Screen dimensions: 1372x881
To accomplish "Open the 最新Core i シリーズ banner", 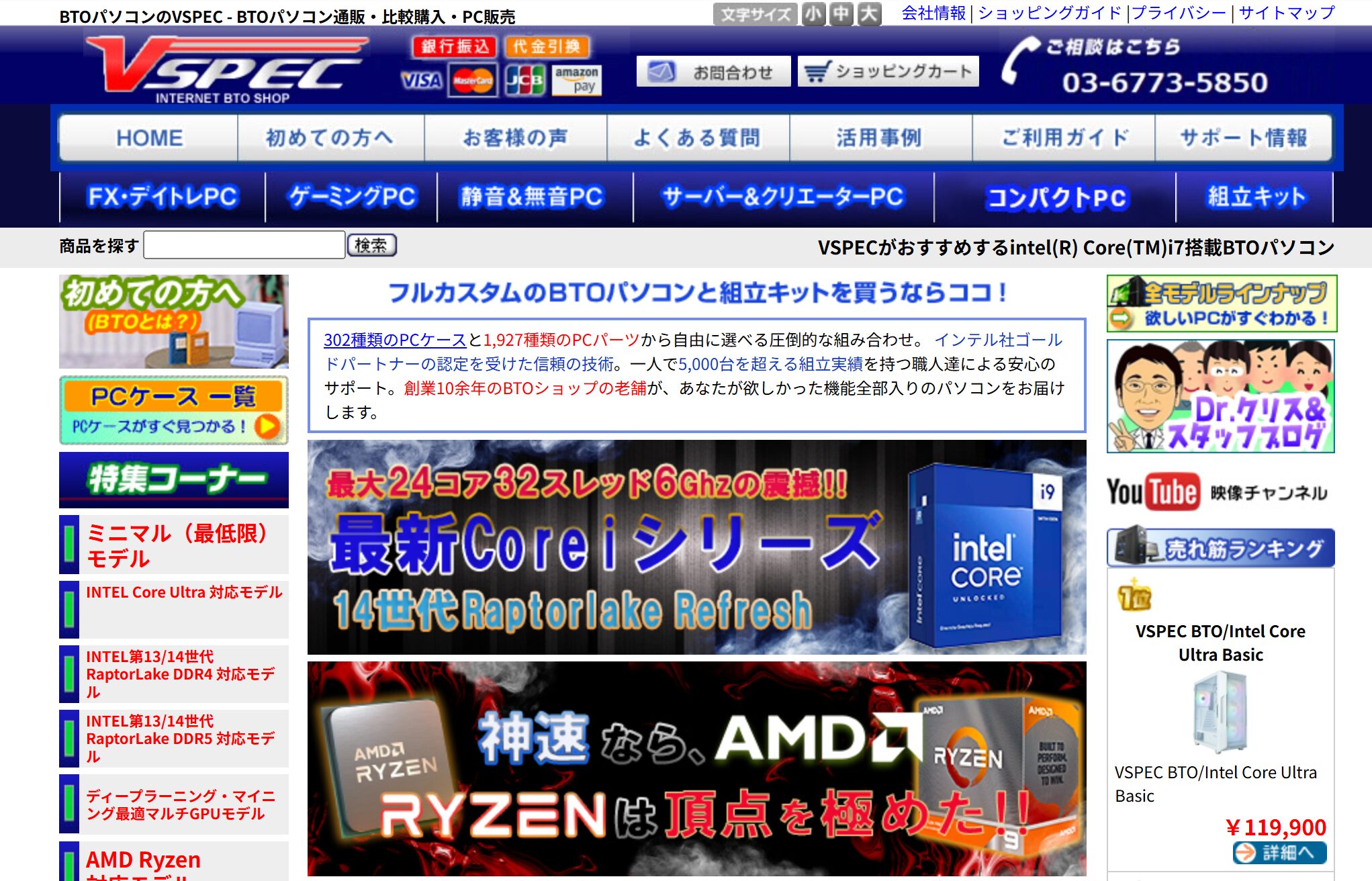I will (696, 547).
